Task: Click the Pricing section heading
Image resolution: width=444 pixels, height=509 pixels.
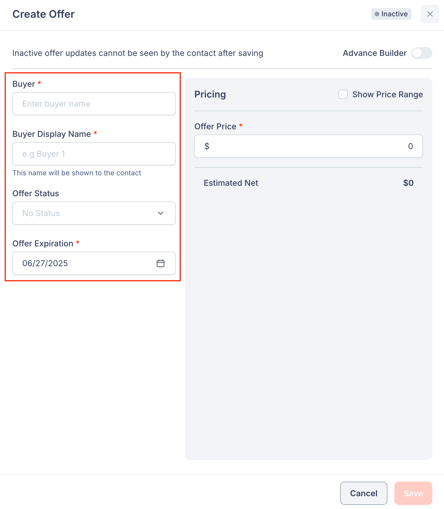Action: pos(210,94)
